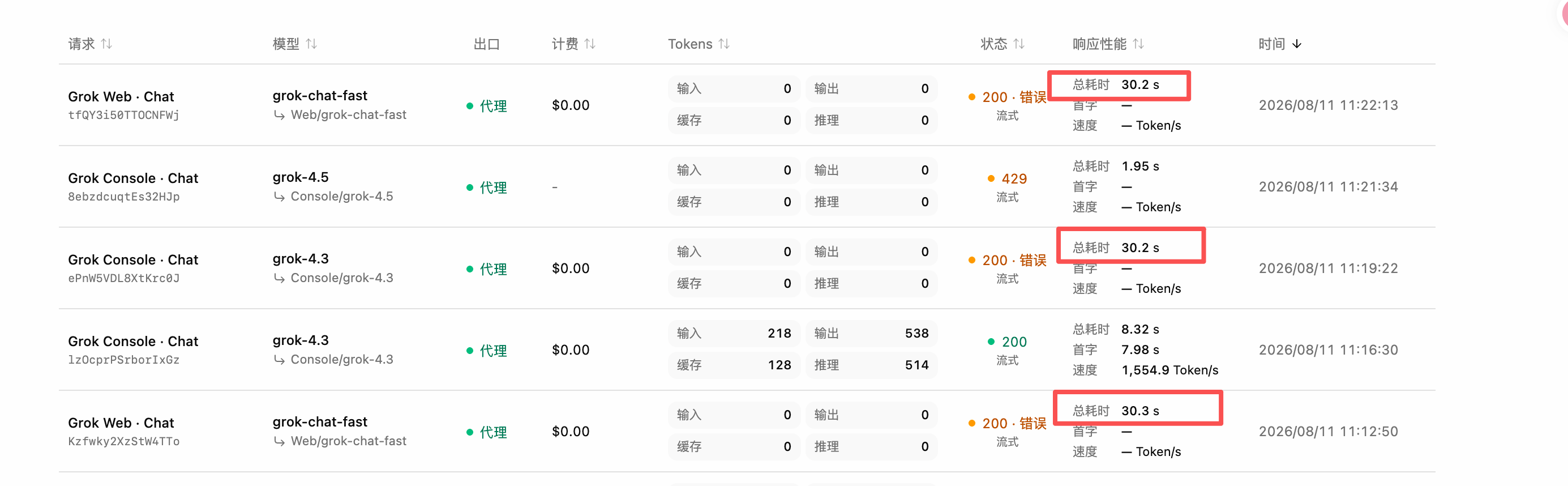Click grok-4.3 model name in 11:19:22 row
1568x486 pixels.
(x=301, y=259)
